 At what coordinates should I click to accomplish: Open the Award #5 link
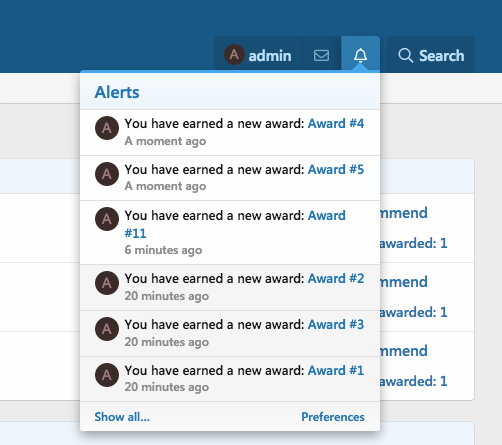[x=336, y=170]
